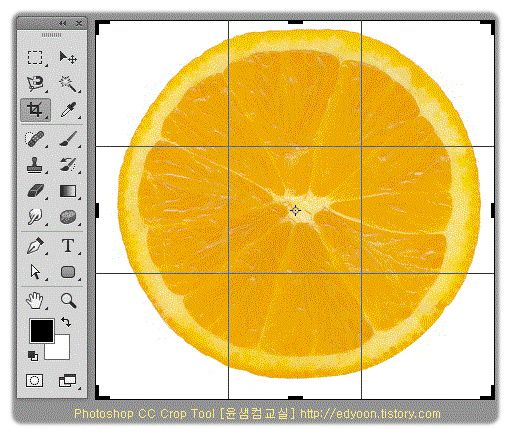Select the Move tool

(68, 57)
